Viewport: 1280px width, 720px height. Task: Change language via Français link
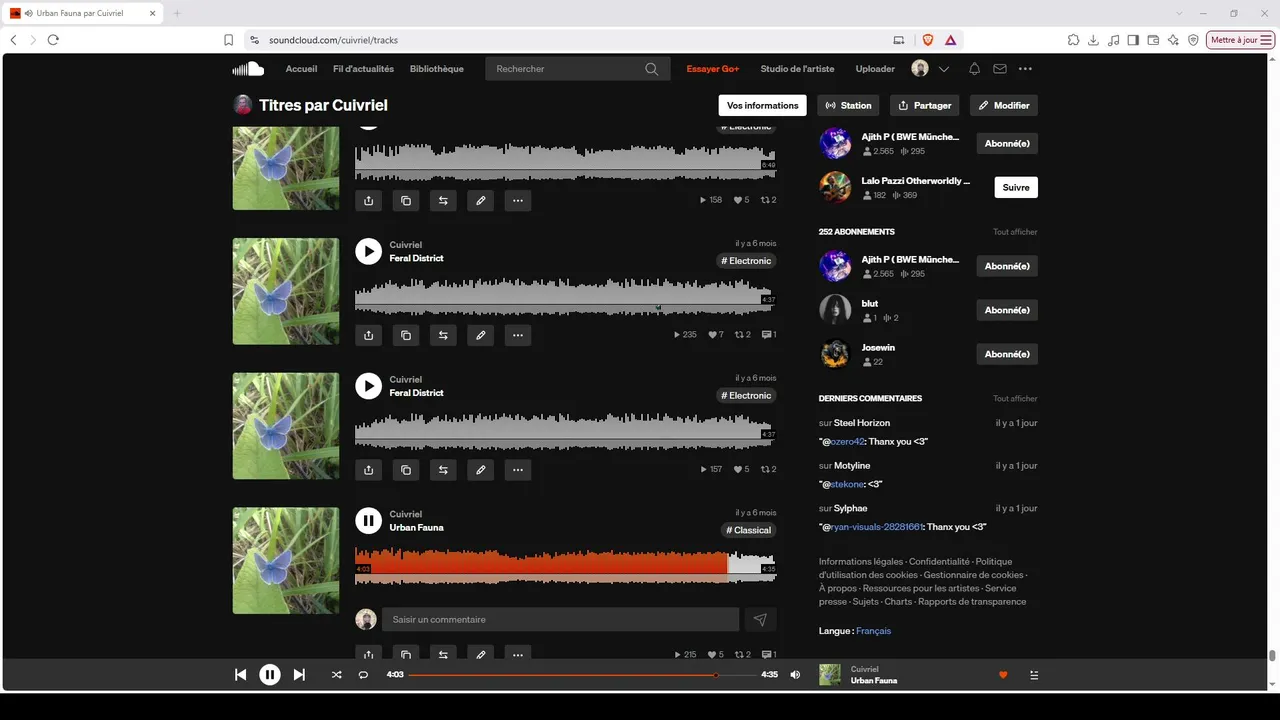873,631
